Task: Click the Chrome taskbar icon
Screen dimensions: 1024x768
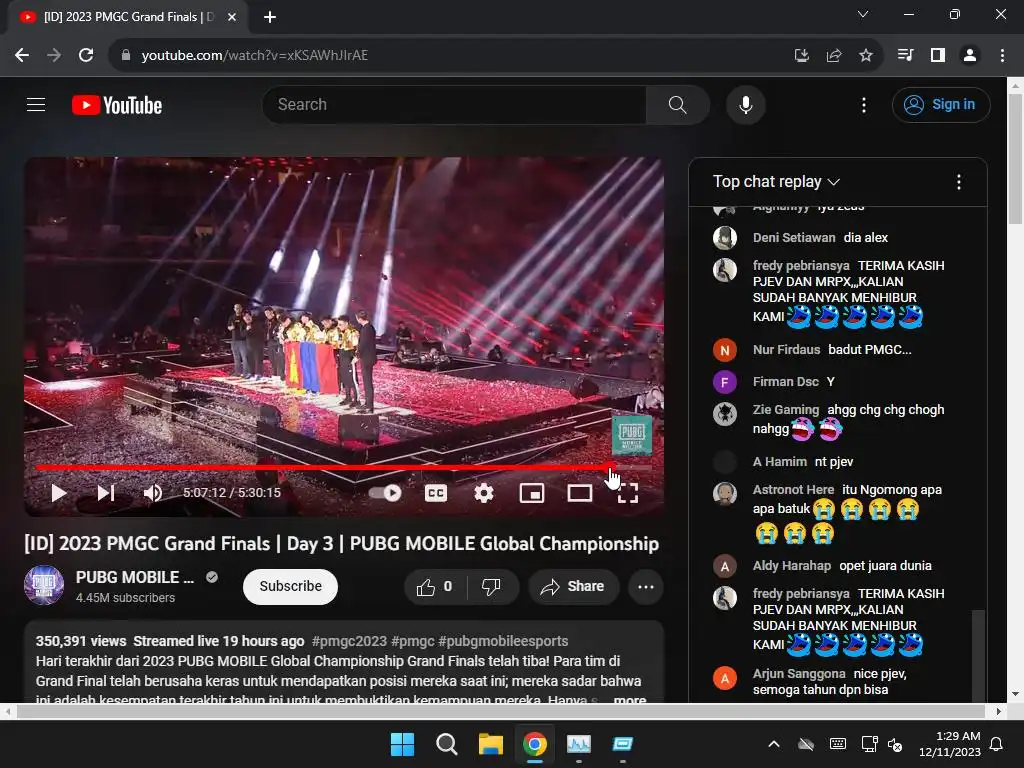Action: pos(535,744)
